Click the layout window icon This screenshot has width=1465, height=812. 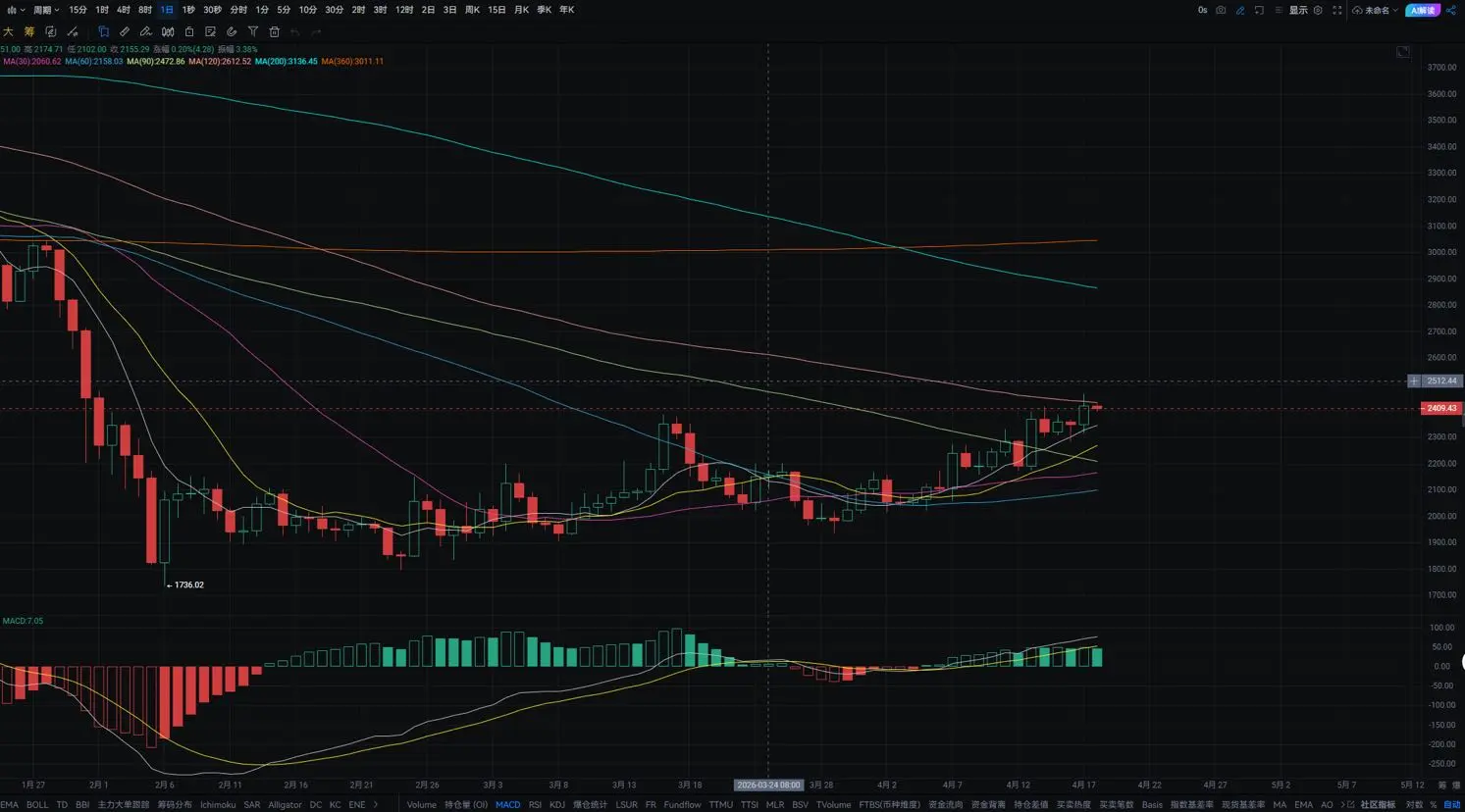pyautogui.click(x=1259, y=10)
